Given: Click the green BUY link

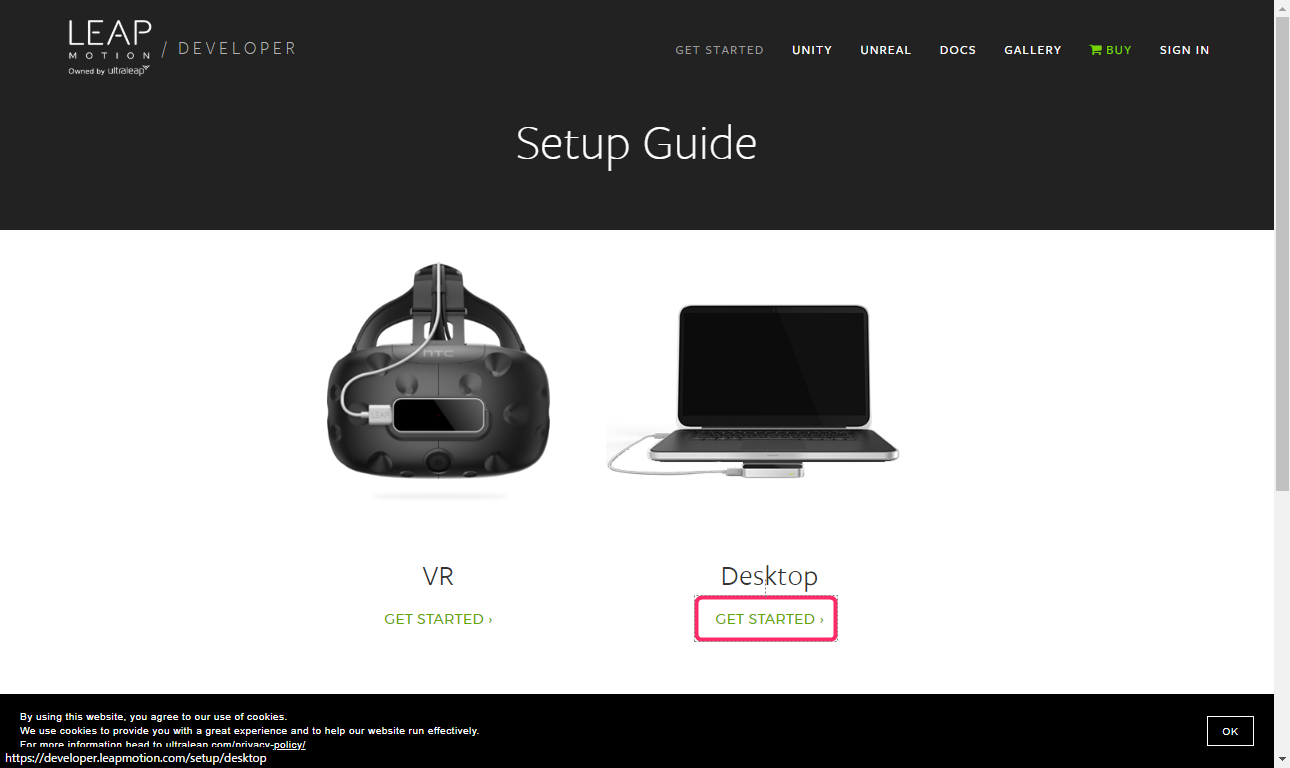Looking at the screenshot, I should (1119, 50).
